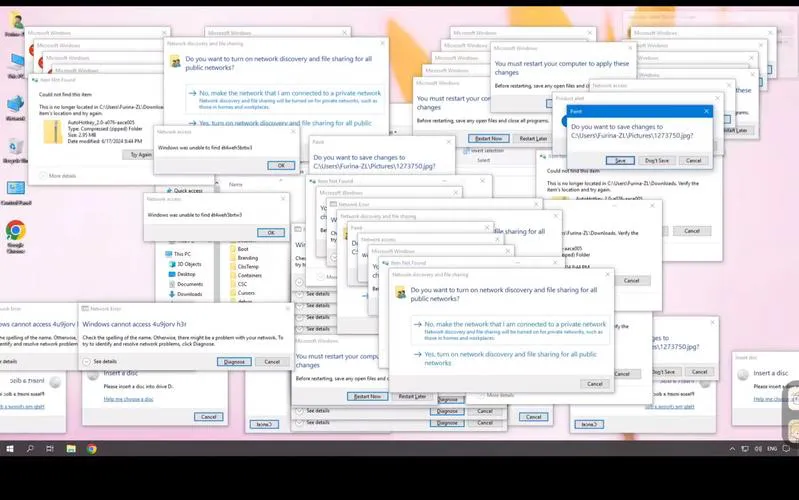
Task: Click the icon in front network discovery dialog
Action: pyautogui.click(x=401, y=293)
